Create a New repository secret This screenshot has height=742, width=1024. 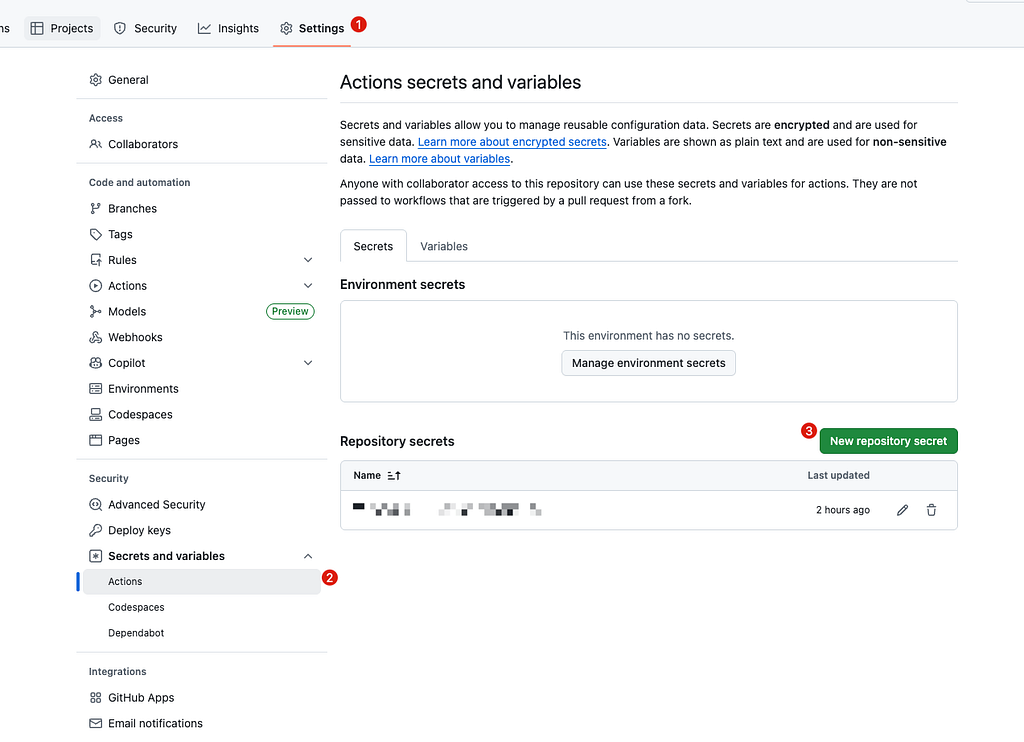coord(889,441)
